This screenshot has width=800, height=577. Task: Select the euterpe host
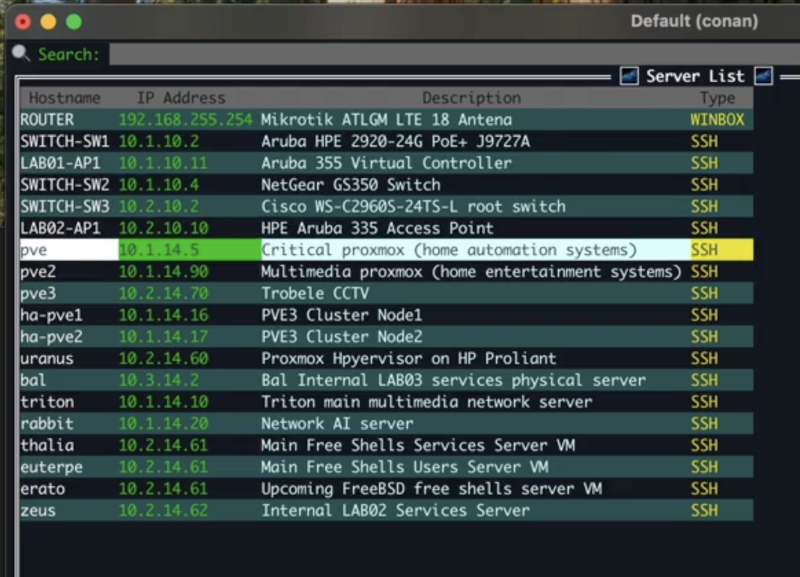52,467
